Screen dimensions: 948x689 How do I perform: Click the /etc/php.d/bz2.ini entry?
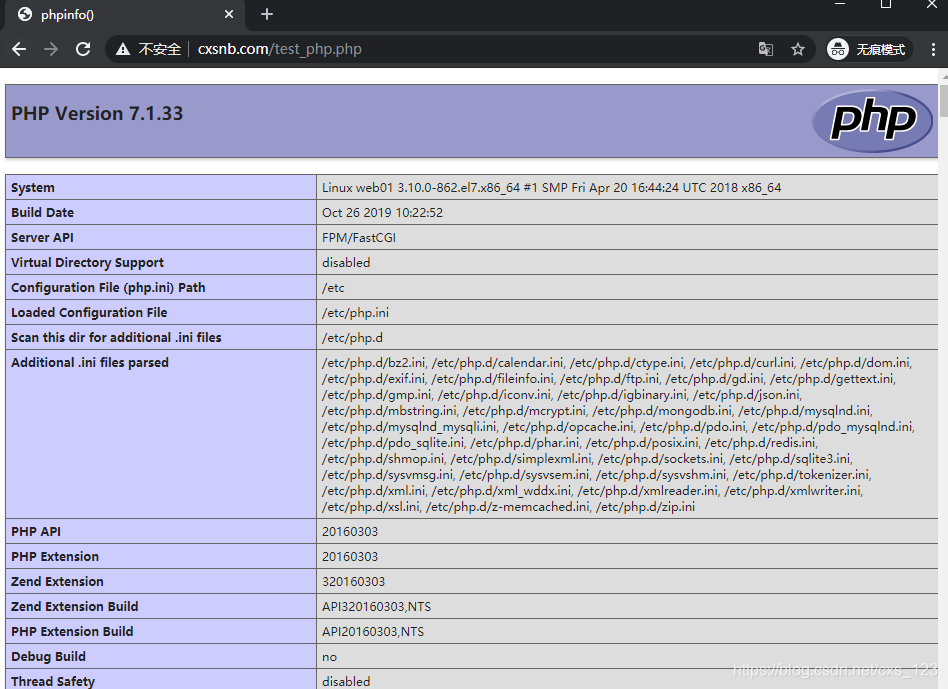coord(373,363)
